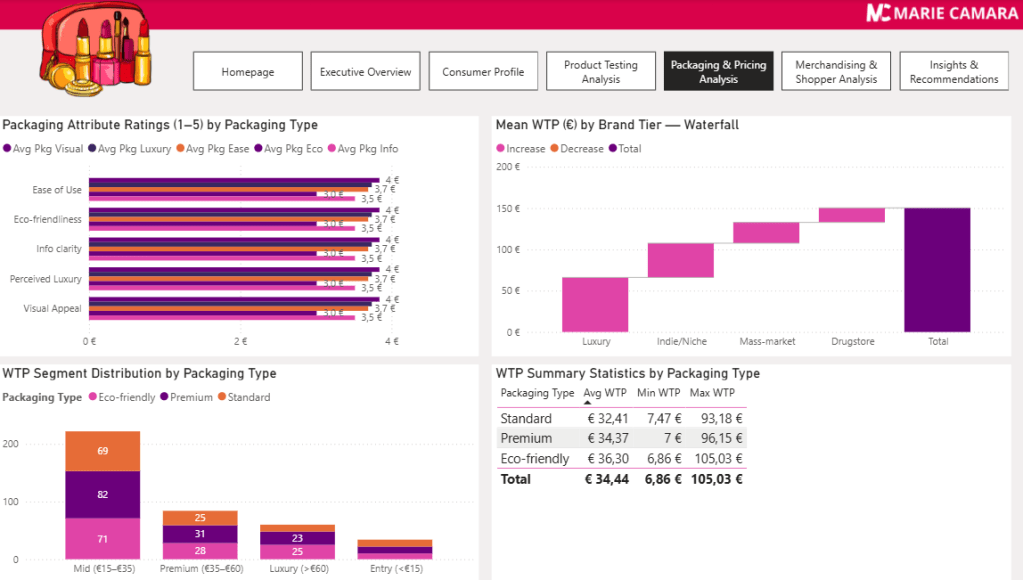Switch to the Consumer Profile page
Image resolution: width=1023 pixels, height=580 pixels.
coord(482,72)
